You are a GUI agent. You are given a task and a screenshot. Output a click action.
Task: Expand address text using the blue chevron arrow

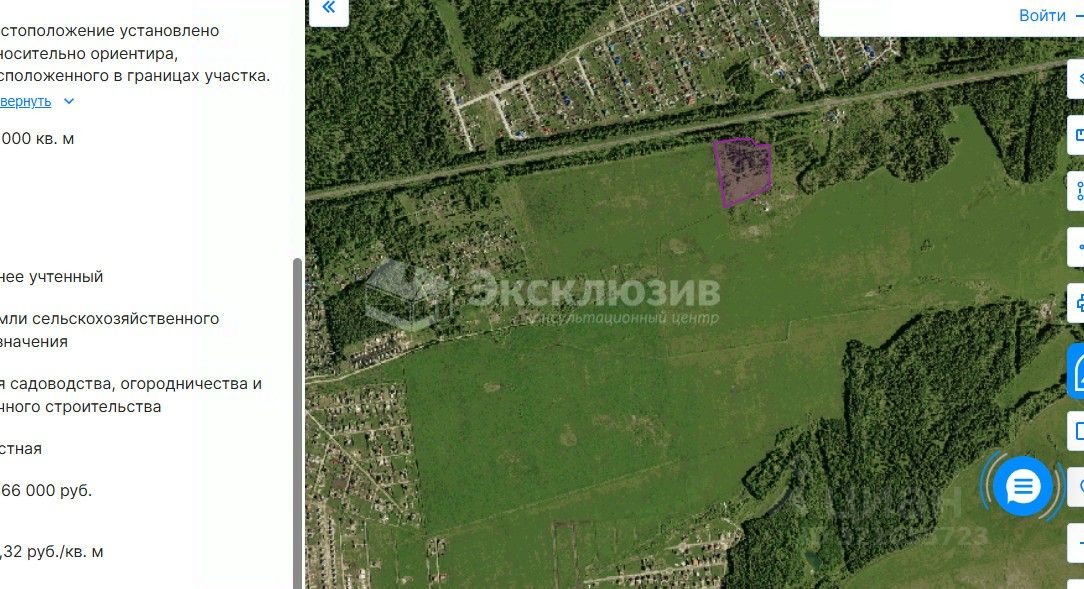pos(68,101)
